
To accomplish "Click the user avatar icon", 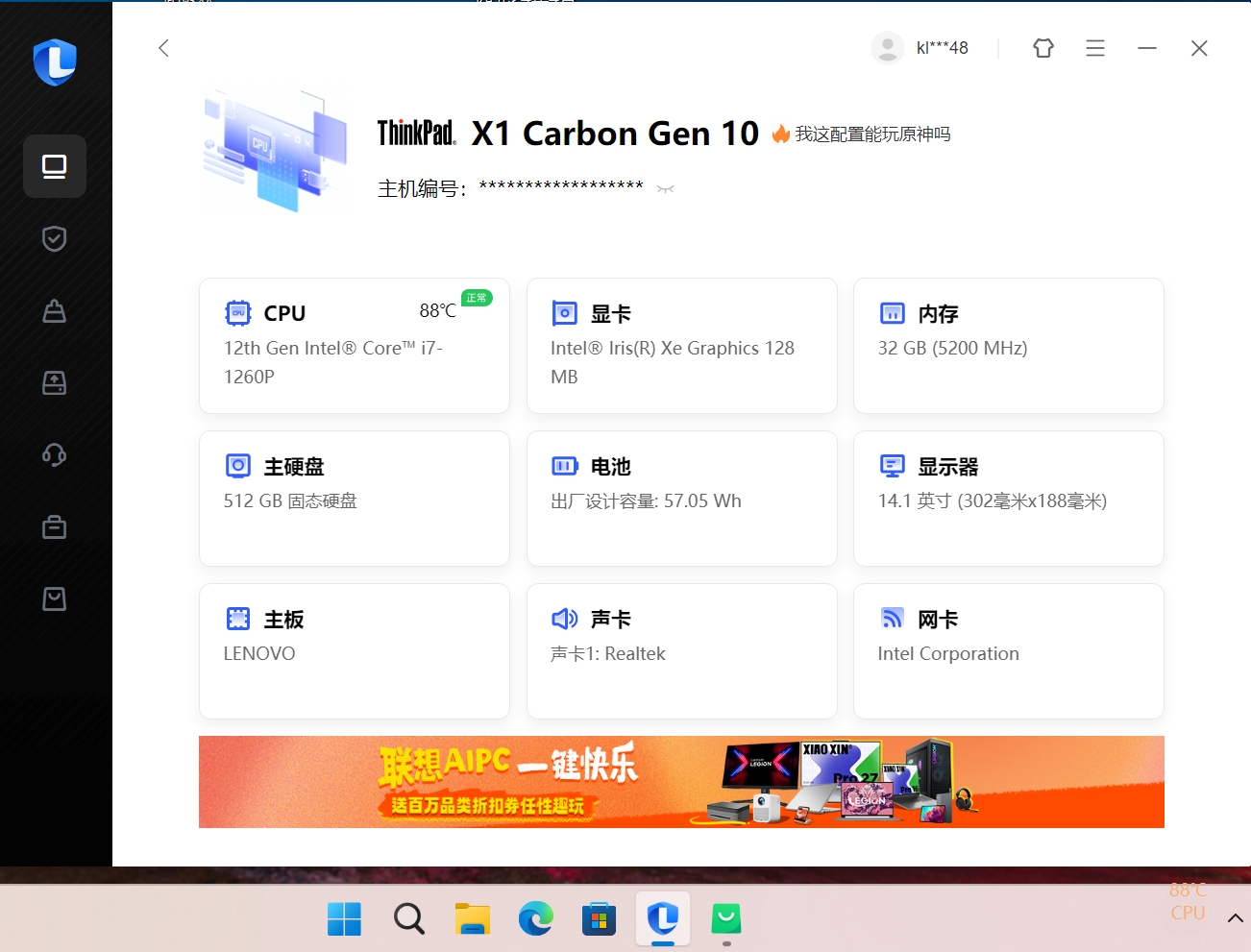I will click(888, 48).
